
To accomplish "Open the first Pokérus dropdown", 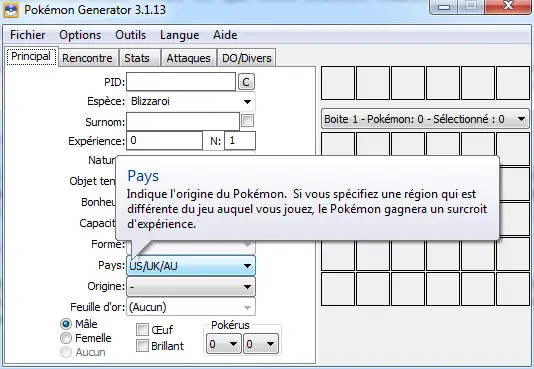I will pyautogui.click(x=223, y=344).
